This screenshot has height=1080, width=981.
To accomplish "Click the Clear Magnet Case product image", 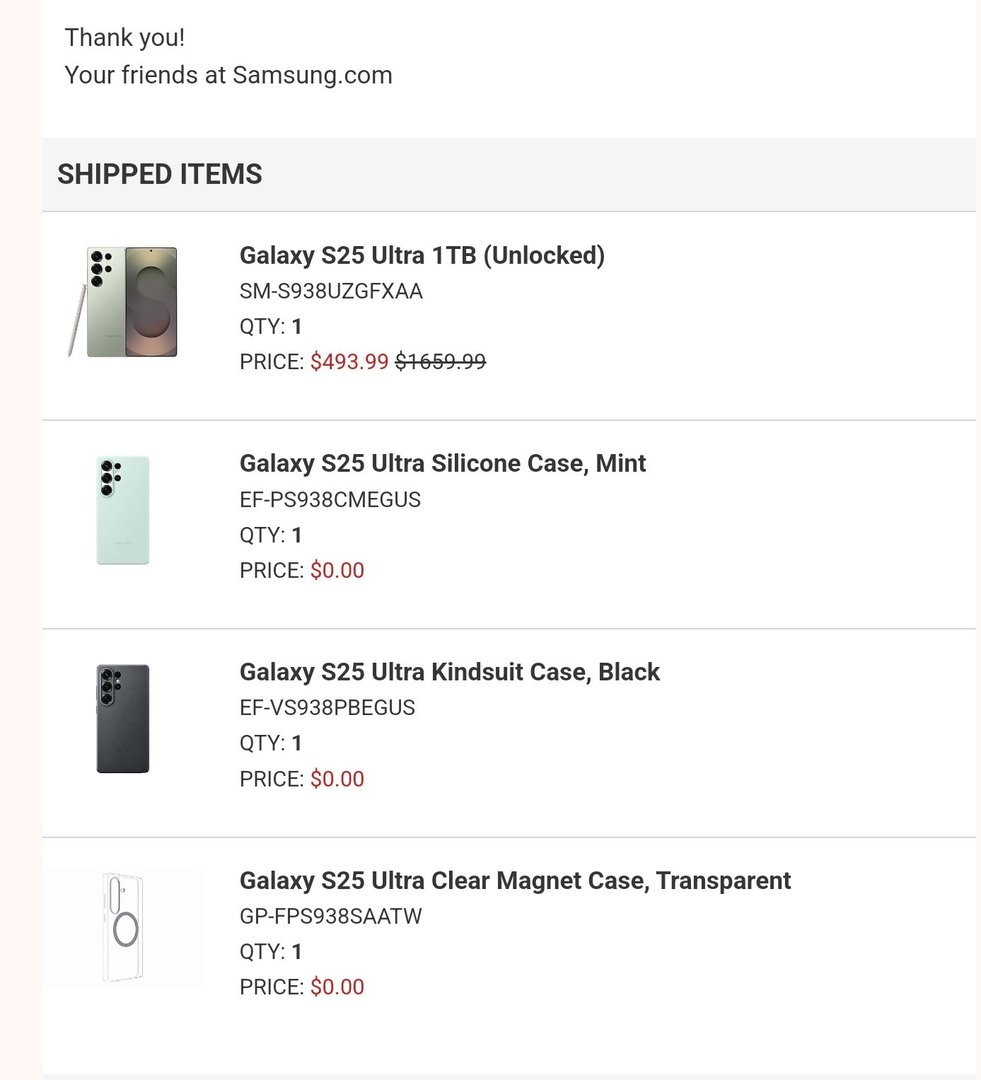I will tap(124, 926).
